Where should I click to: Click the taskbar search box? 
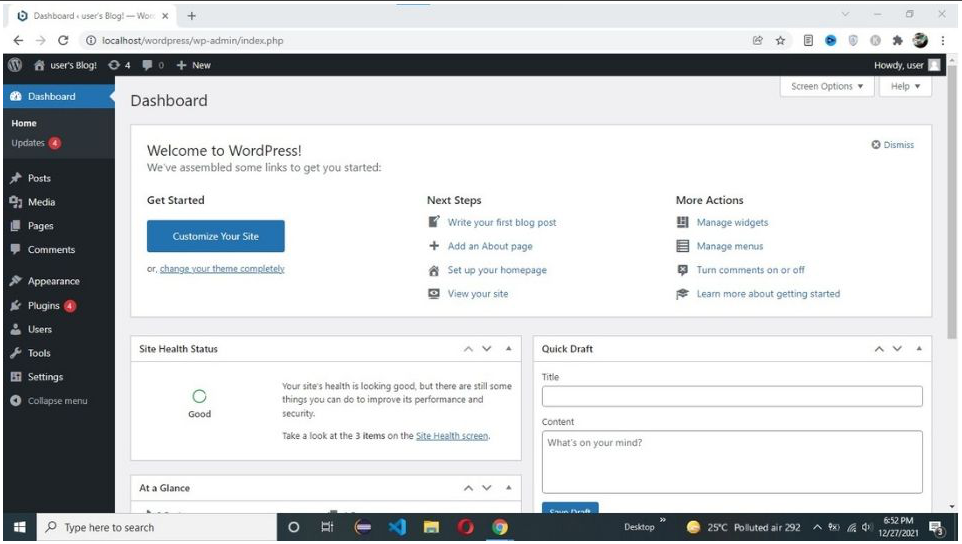156,527
